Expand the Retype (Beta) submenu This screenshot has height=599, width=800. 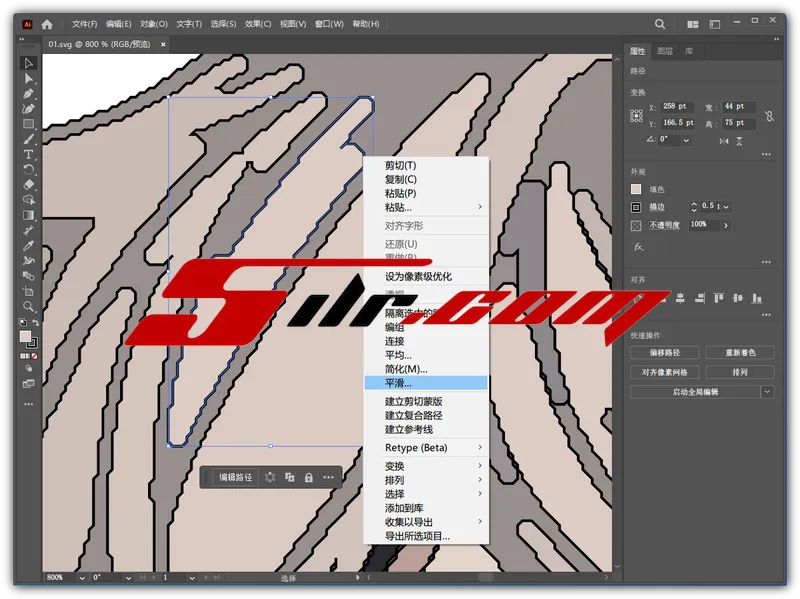click(480, 447)
